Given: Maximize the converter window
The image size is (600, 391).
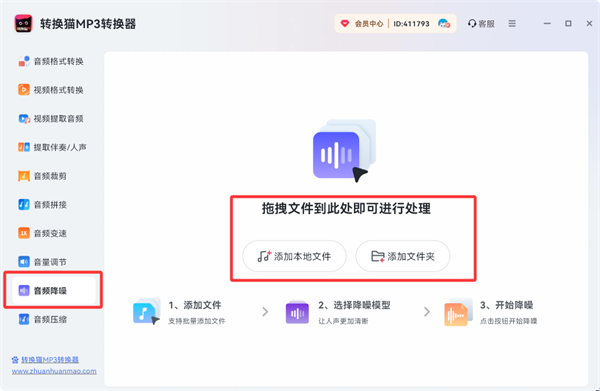Looking at the screenshot, I should click(x=568, y=24).
